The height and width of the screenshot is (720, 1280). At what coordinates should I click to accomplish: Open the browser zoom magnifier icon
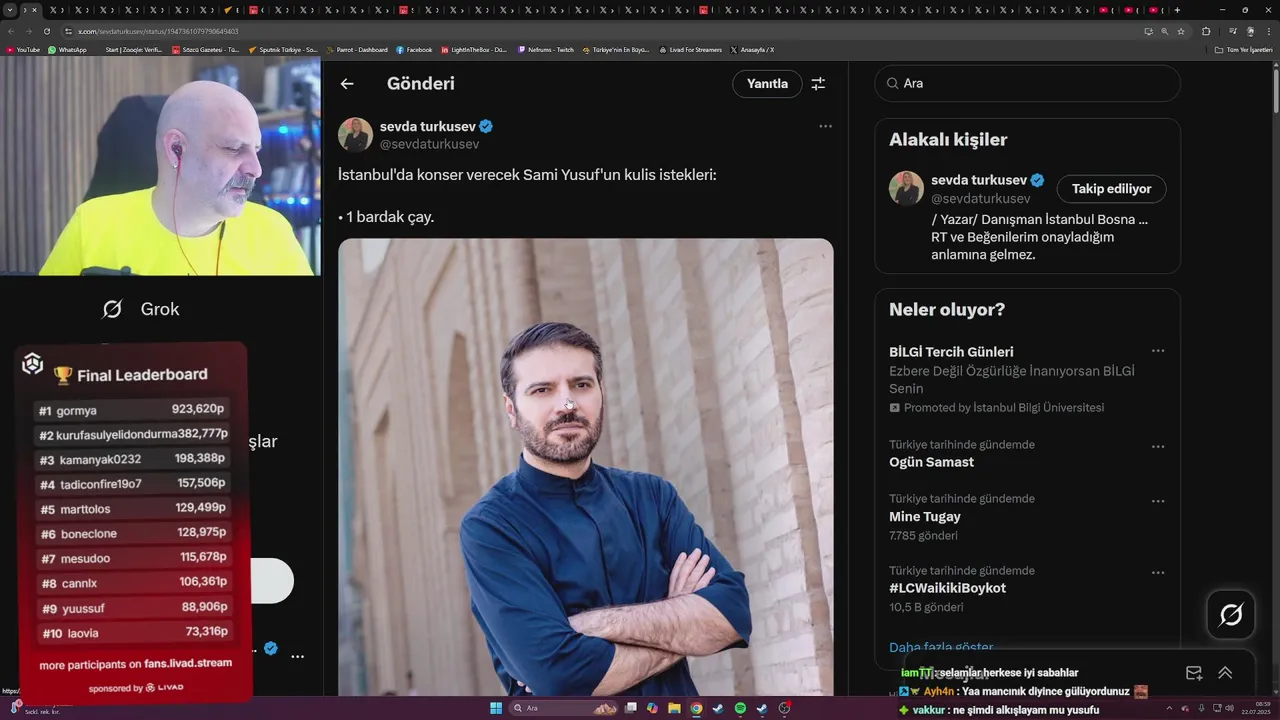tap(1164, 31)
